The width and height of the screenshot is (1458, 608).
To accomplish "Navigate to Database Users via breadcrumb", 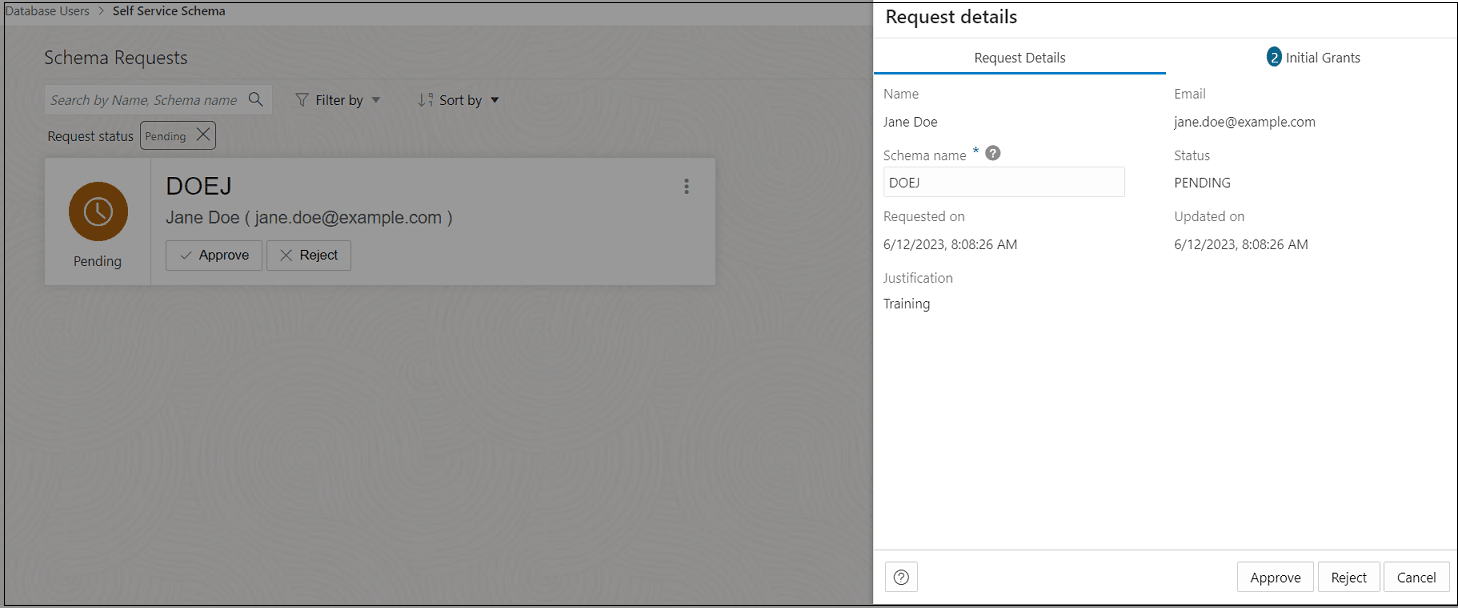I will 47,11.
